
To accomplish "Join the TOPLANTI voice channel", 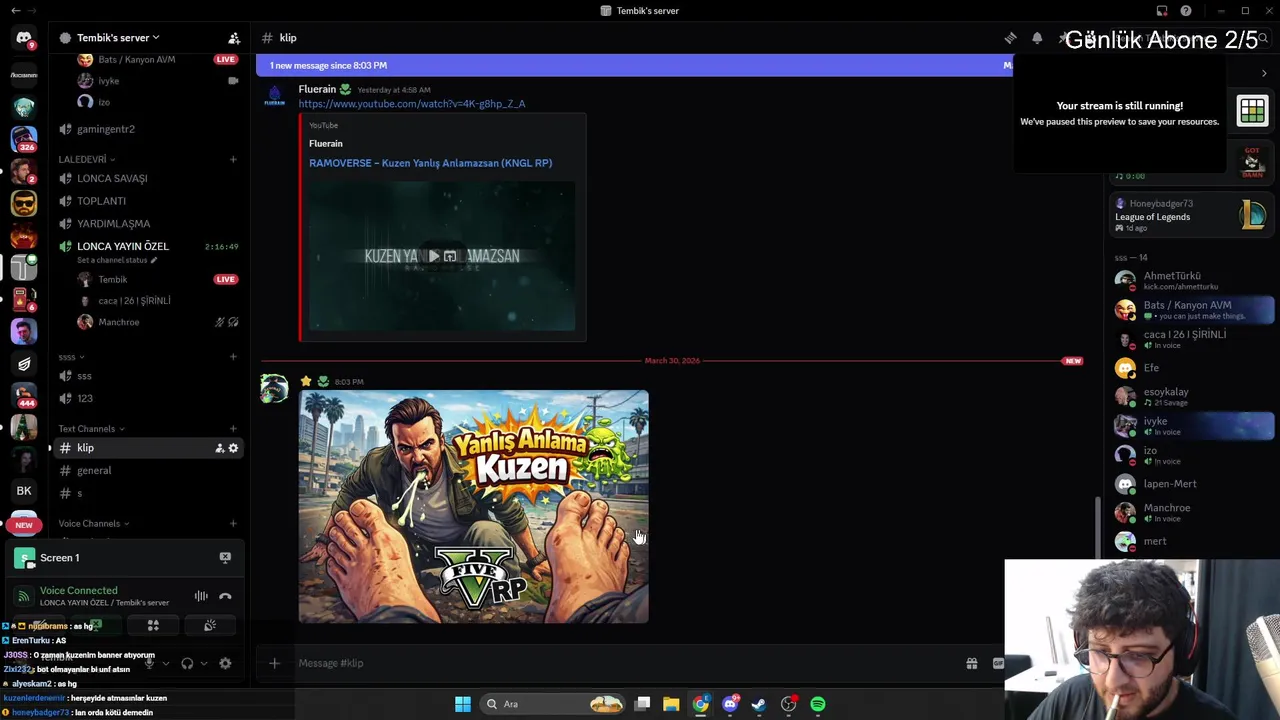I will point(148,201).
